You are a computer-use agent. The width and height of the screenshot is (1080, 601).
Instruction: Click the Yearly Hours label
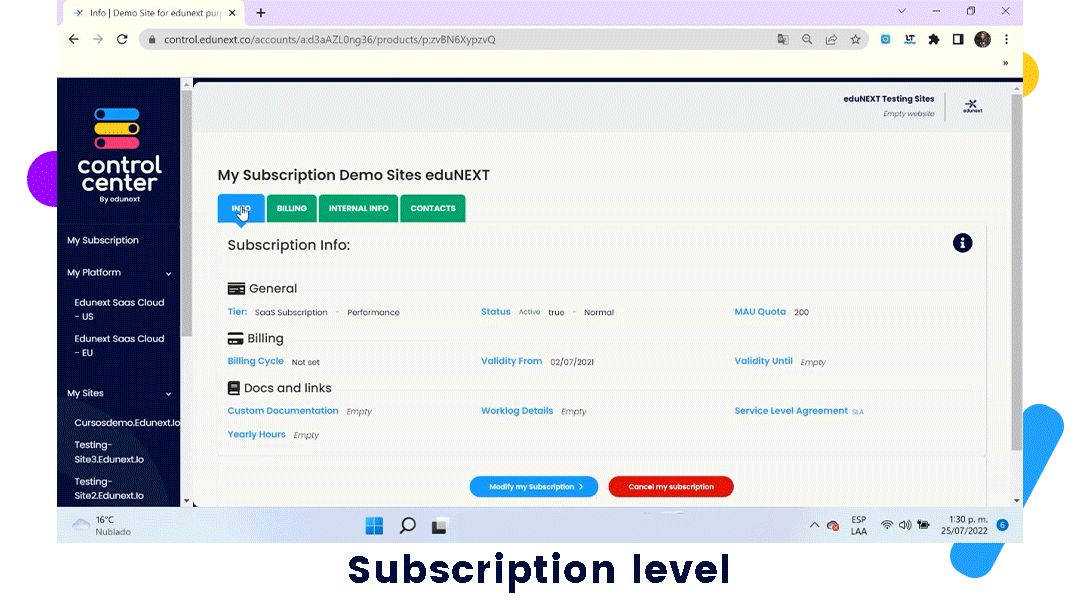click(256, 434)
